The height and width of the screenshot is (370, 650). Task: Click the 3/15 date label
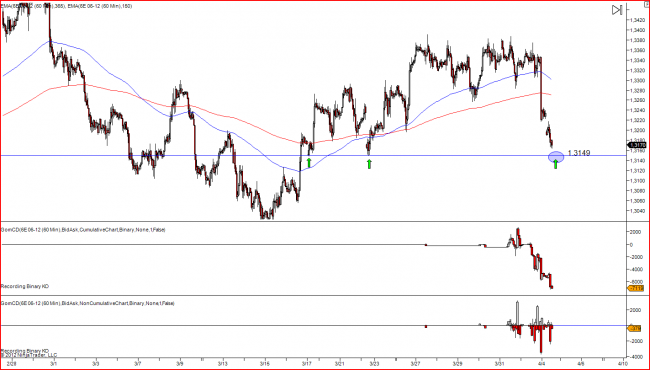pyautogui.click(x=265, y=362)
